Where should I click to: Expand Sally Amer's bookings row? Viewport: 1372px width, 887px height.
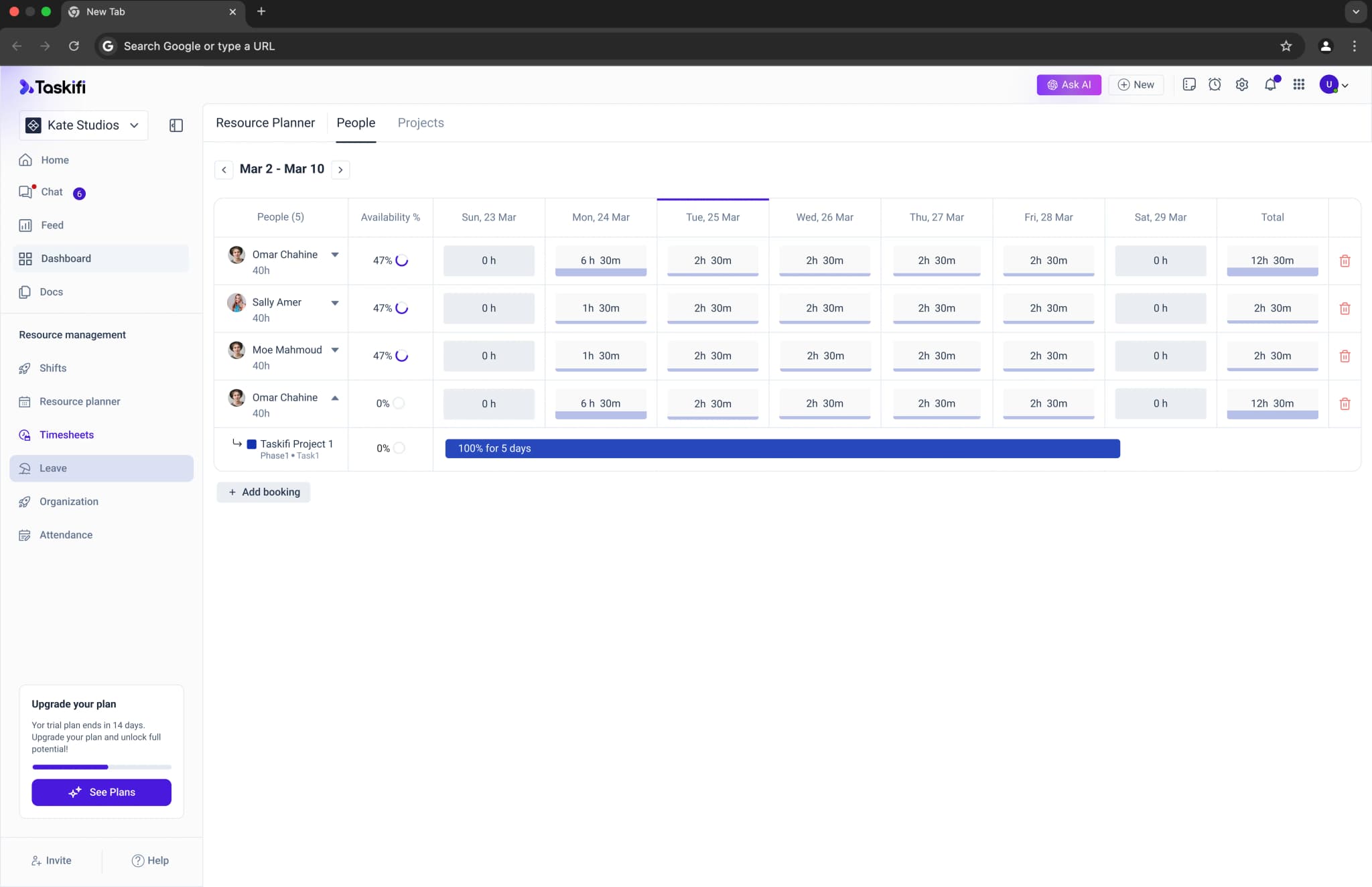[x=335, y=303]
